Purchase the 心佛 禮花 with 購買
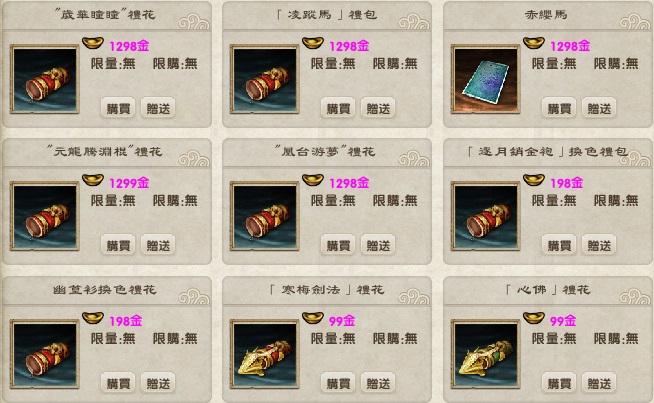This screenshot has width=654, height=403. click(559, 383)
